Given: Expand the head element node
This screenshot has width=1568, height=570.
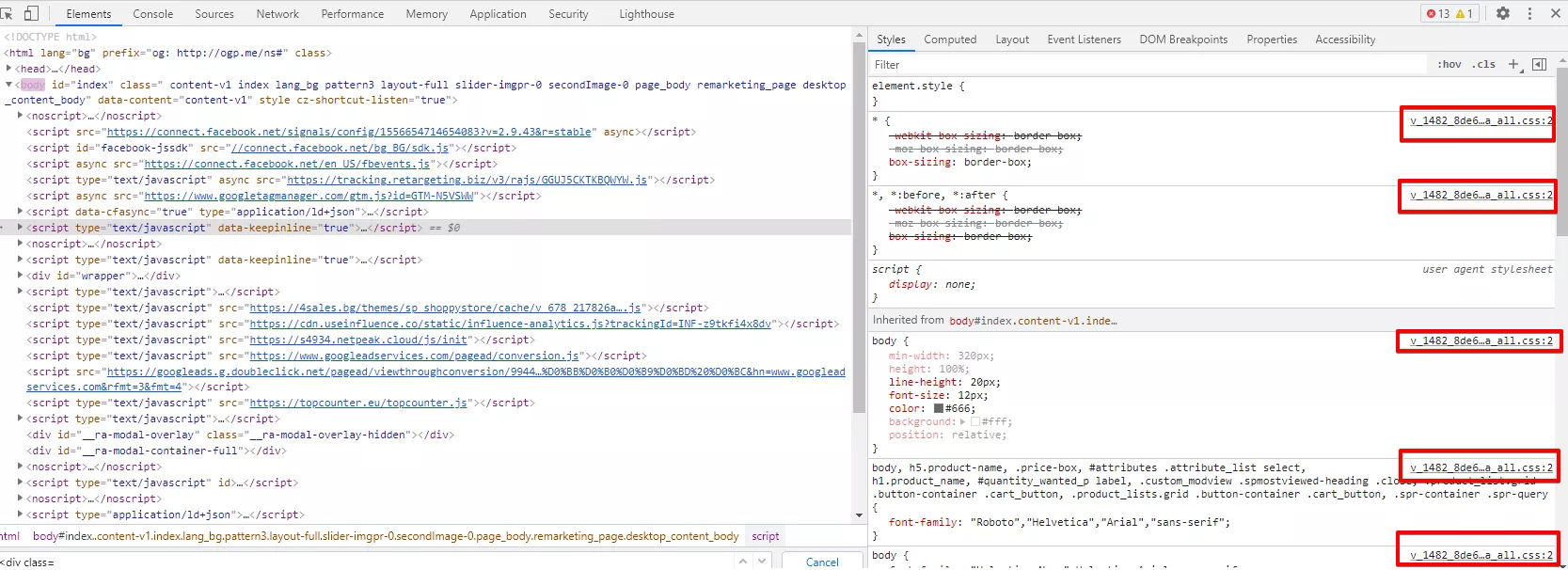Looking at the screenshot, I should point(9,69).
